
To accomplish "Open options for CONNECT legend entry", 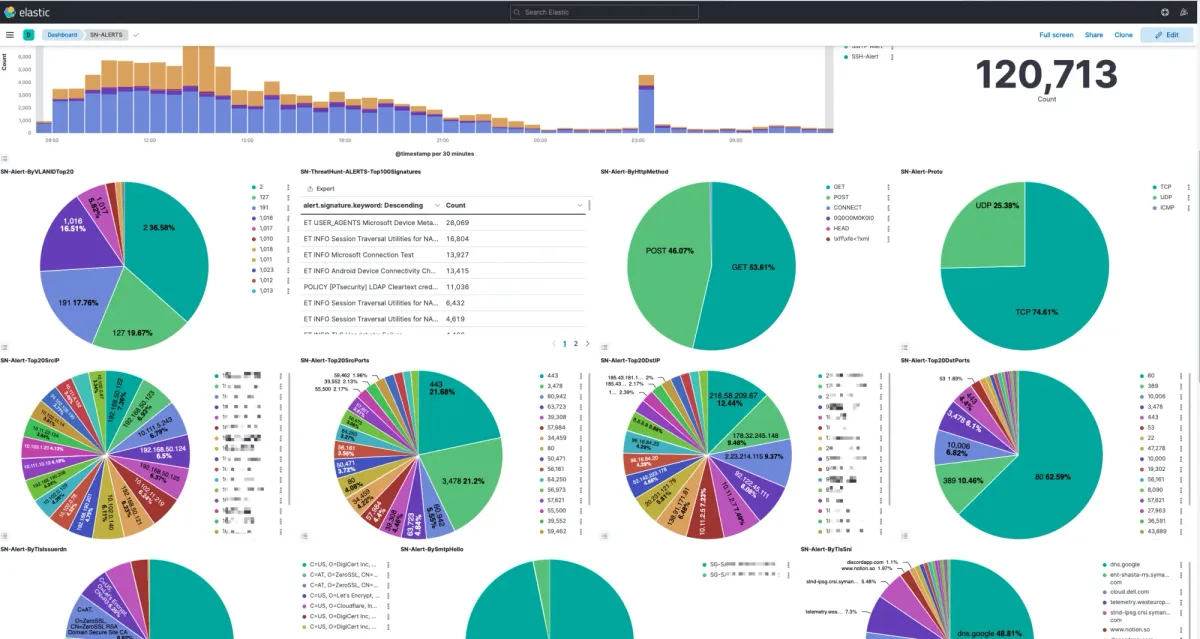I will pyautogui.click(x=890, y=207).
